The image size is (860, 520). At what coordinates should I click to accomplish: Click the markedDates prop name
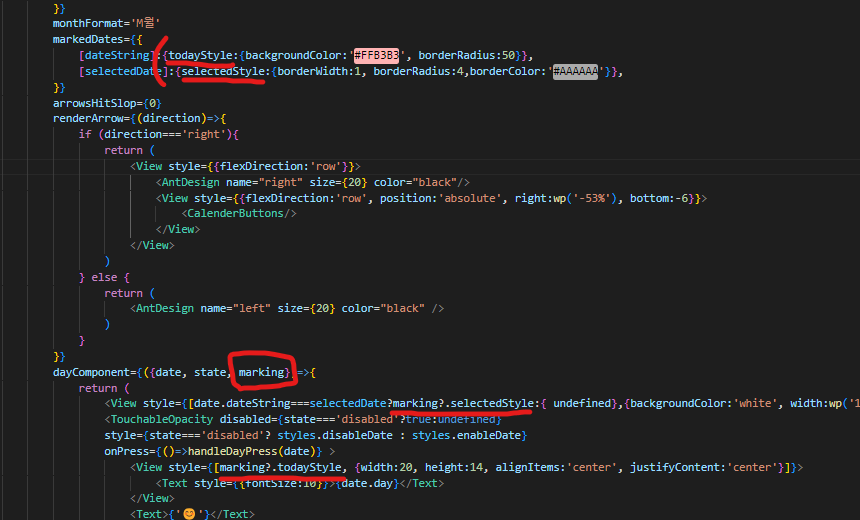click(88, 39)
